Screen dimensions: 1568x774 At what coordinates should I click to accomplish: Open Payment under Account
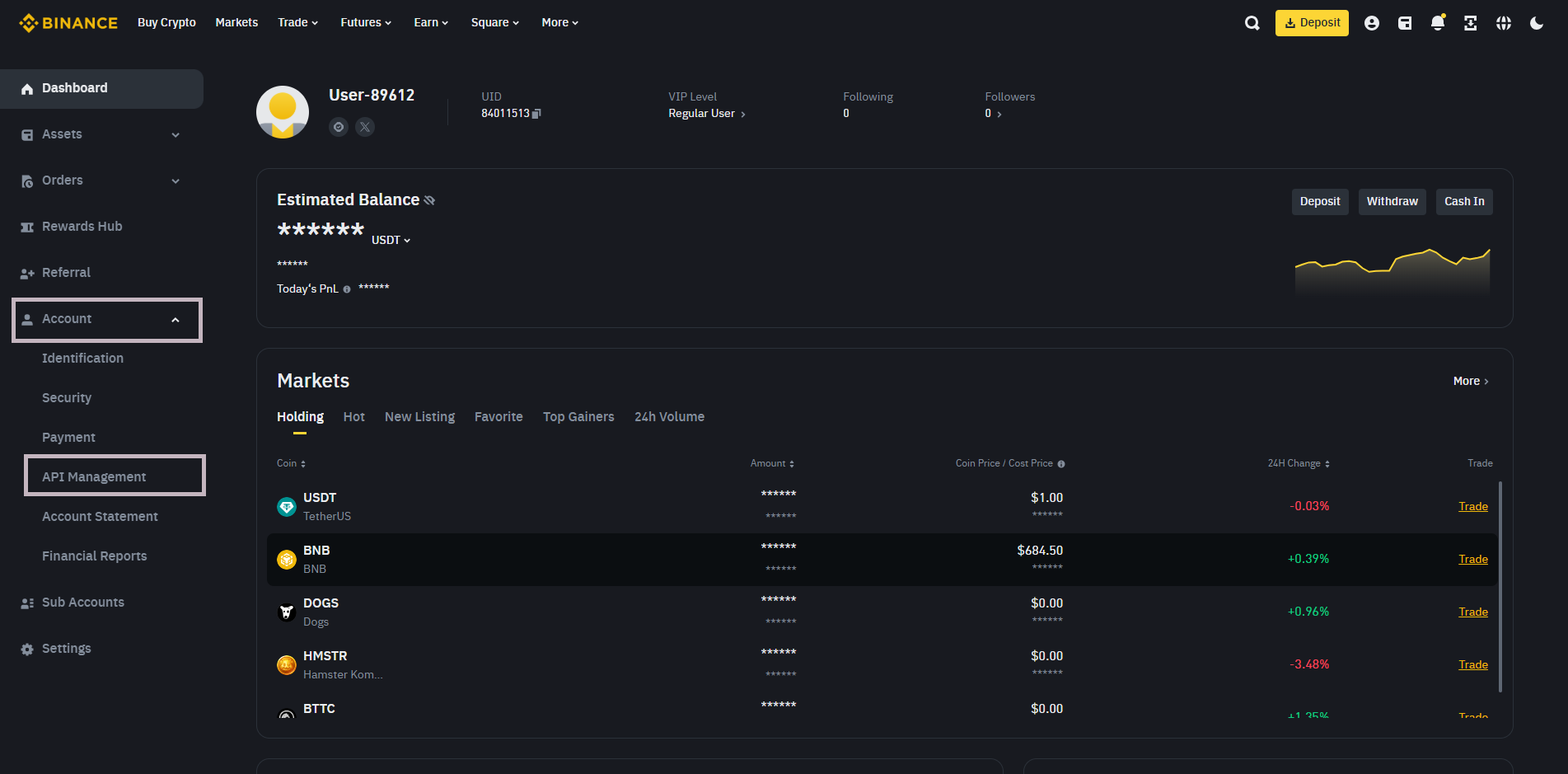pyautogui.click(x=68, y=438)
